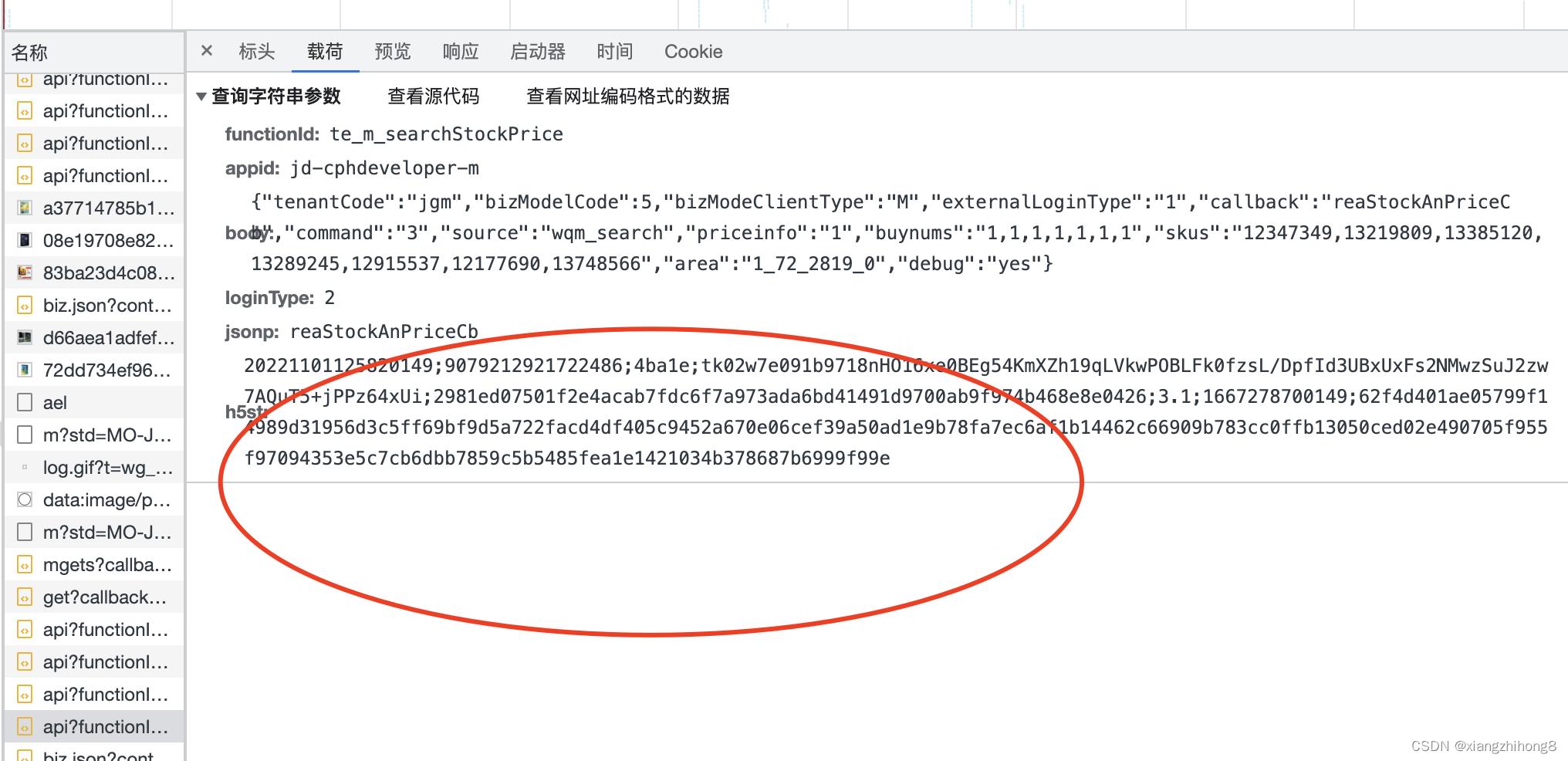Click script icon of mgets?callba… row
This screenshot has width=1568, height=761.
[25, 564]
